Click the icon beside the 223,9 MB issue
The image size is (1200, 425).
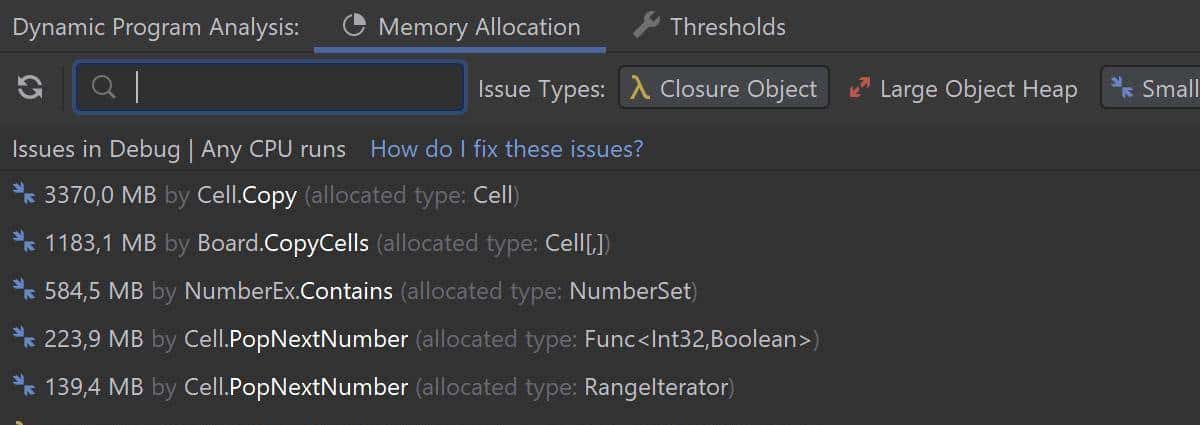point(24,338)
